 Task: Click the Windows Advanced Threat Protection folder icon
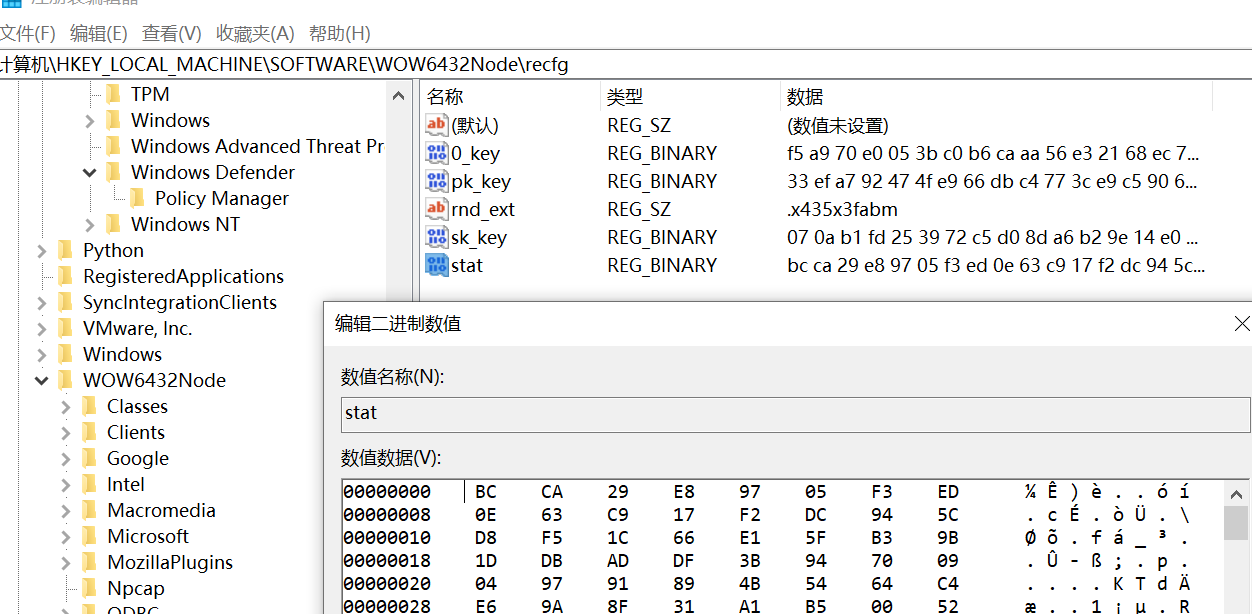click(x=113, y=146)
